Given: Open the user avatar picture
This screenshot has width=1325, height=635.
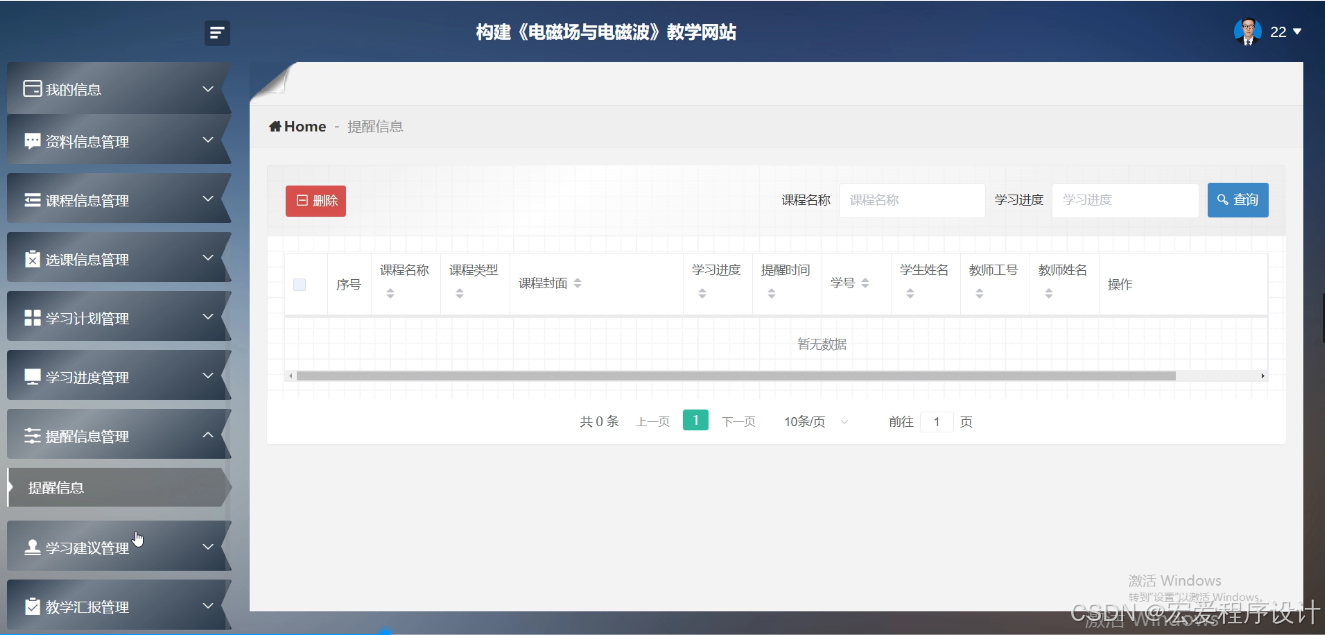Looking at the screenshot, I should (1247, 32).
